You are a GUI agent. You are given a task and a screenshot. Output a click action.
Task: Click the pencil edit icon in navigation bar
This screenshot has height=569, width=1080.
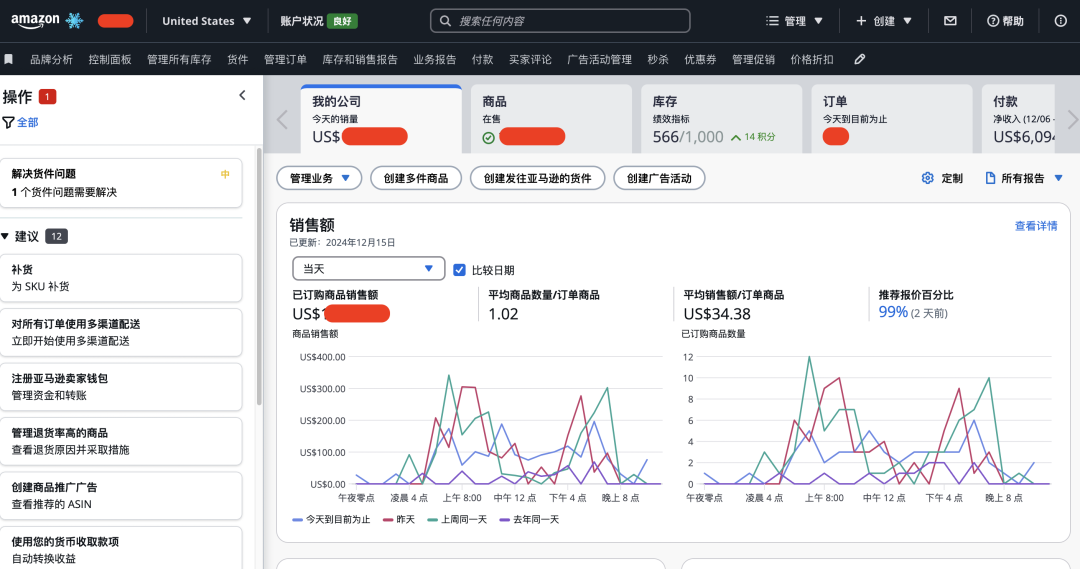click(860, 59)
